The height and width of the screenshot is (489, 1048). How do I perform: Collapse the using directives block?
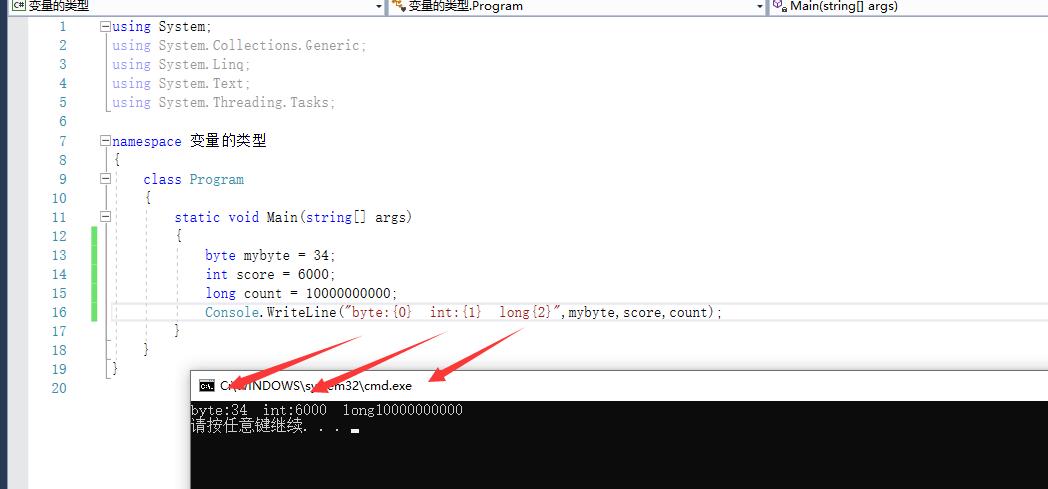[x=106, y=27]
